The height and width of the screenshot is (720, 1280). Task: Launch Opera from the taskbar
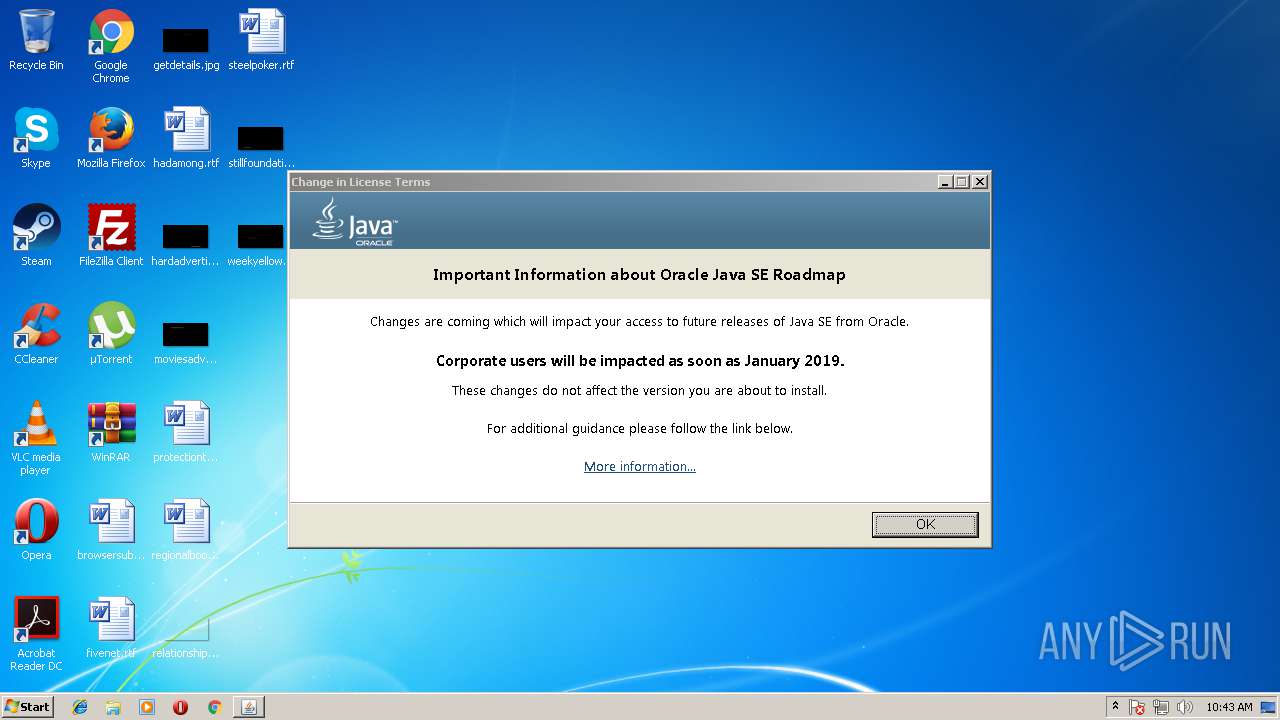coord(181,707)
